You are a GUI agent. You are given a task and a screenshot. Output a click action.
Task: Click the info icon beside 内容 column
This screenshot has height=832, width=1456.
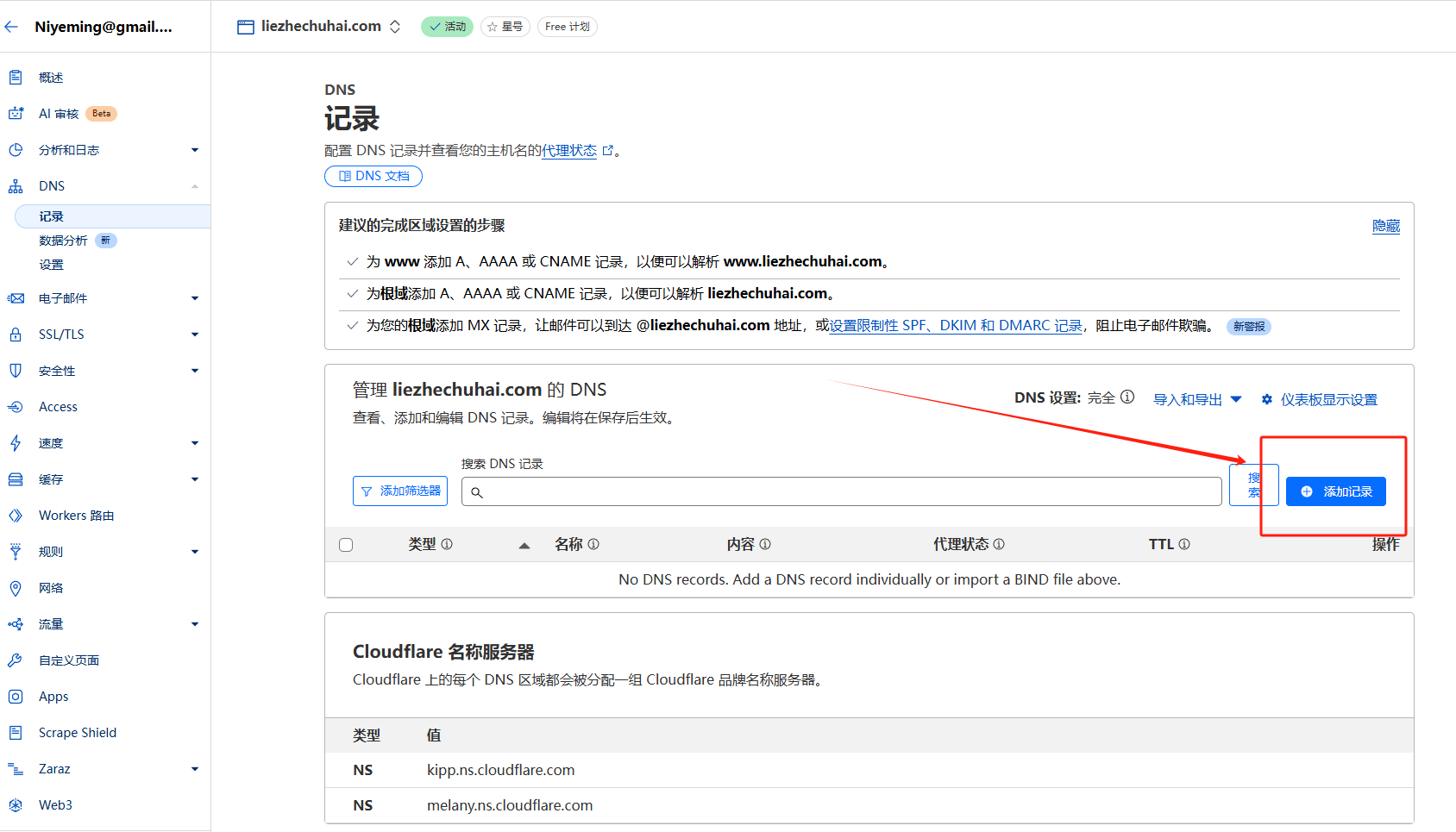(765, 544)
